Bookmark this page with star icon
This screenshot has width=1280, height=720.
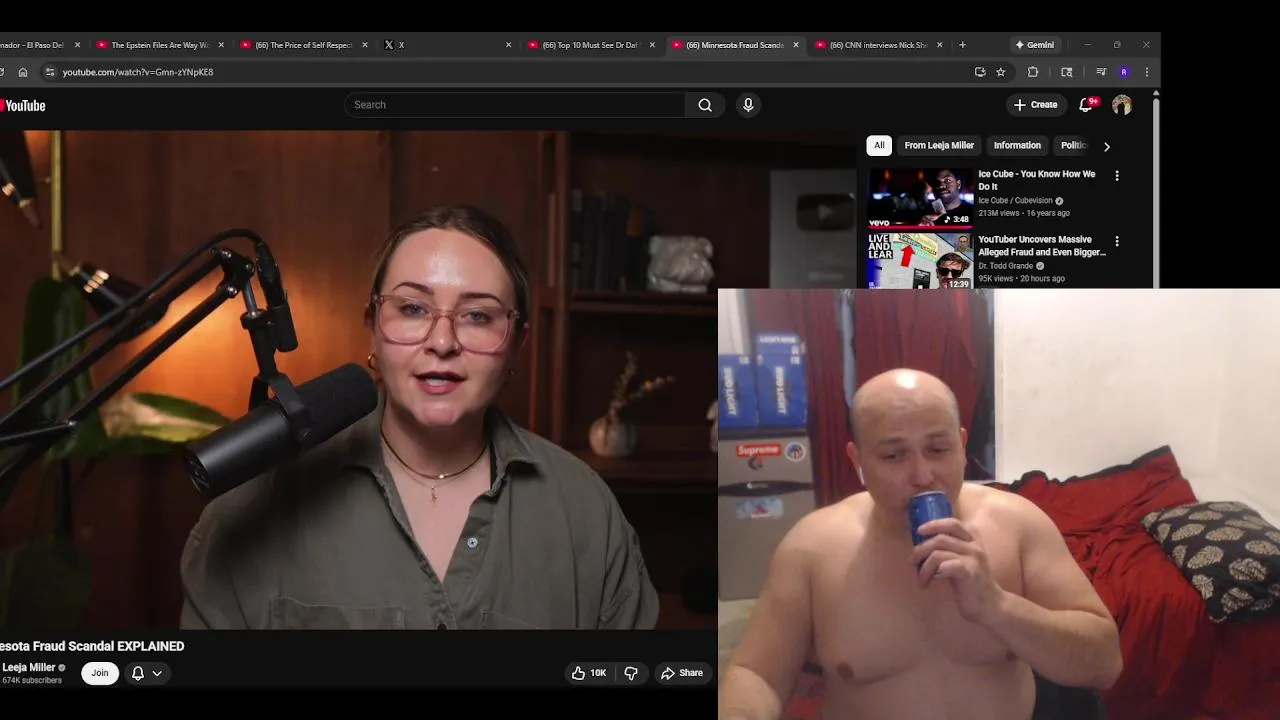tap(1001, 72)
